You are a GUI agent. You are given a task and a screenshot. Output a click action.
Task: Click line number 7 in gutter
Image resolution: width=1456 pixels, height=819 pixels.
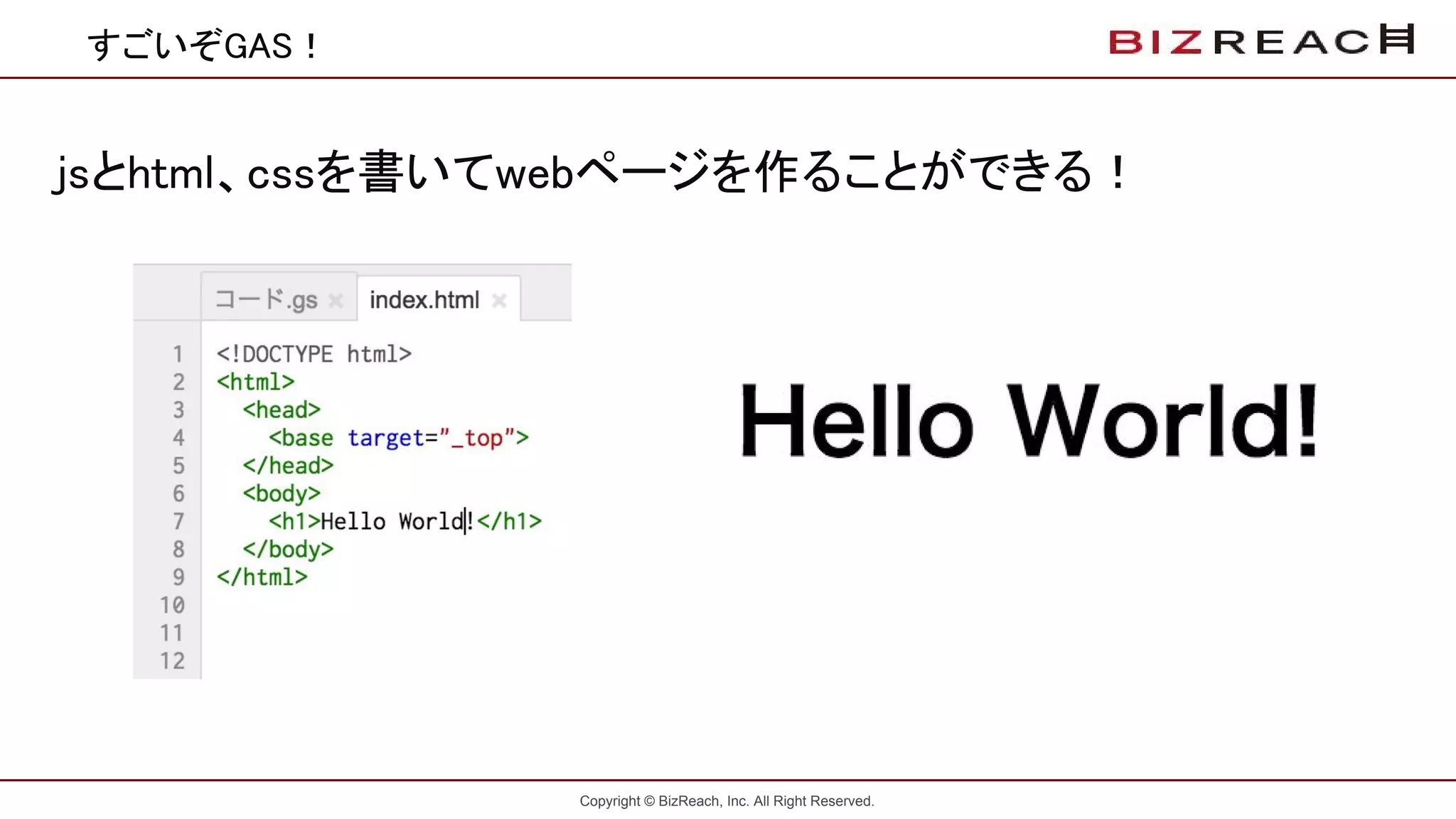[x=178, y=521]
